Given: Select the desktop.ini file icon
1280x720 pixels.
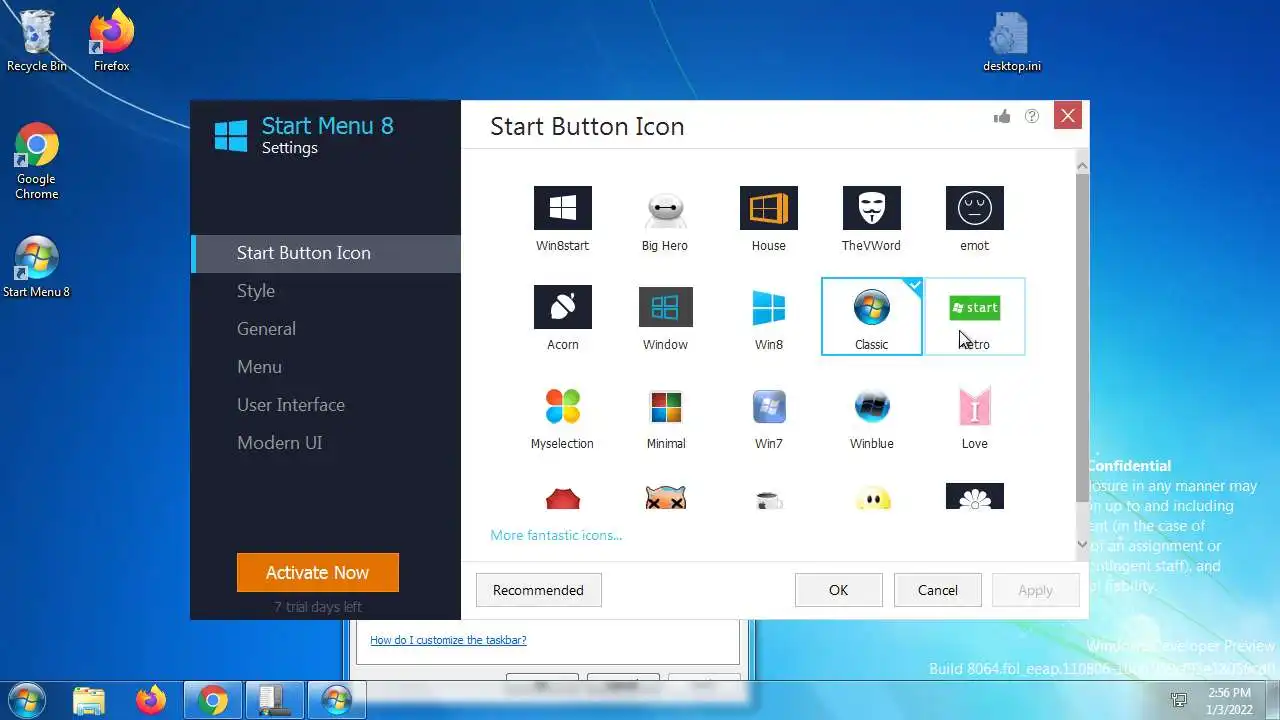Looking at the screenshot, I should click(x=1012, y=42).
